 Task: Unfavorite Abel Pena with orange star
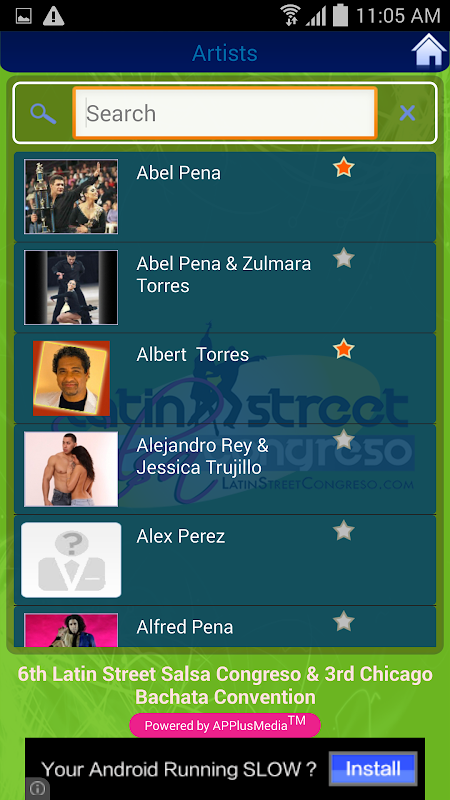coord(344,168)
